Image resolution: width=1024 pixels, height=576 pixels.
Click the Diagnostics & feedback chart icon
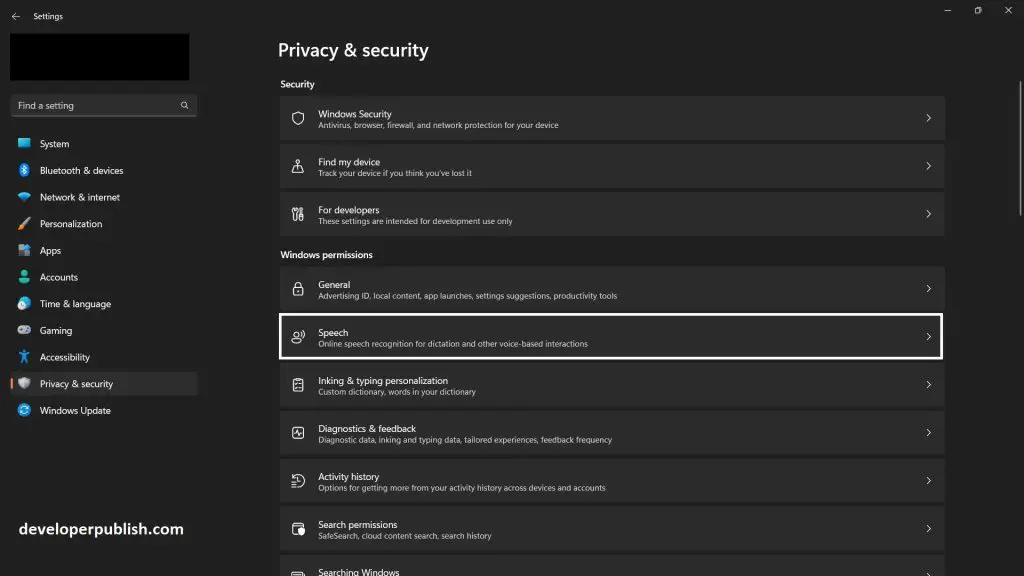(x=298, y=432)
